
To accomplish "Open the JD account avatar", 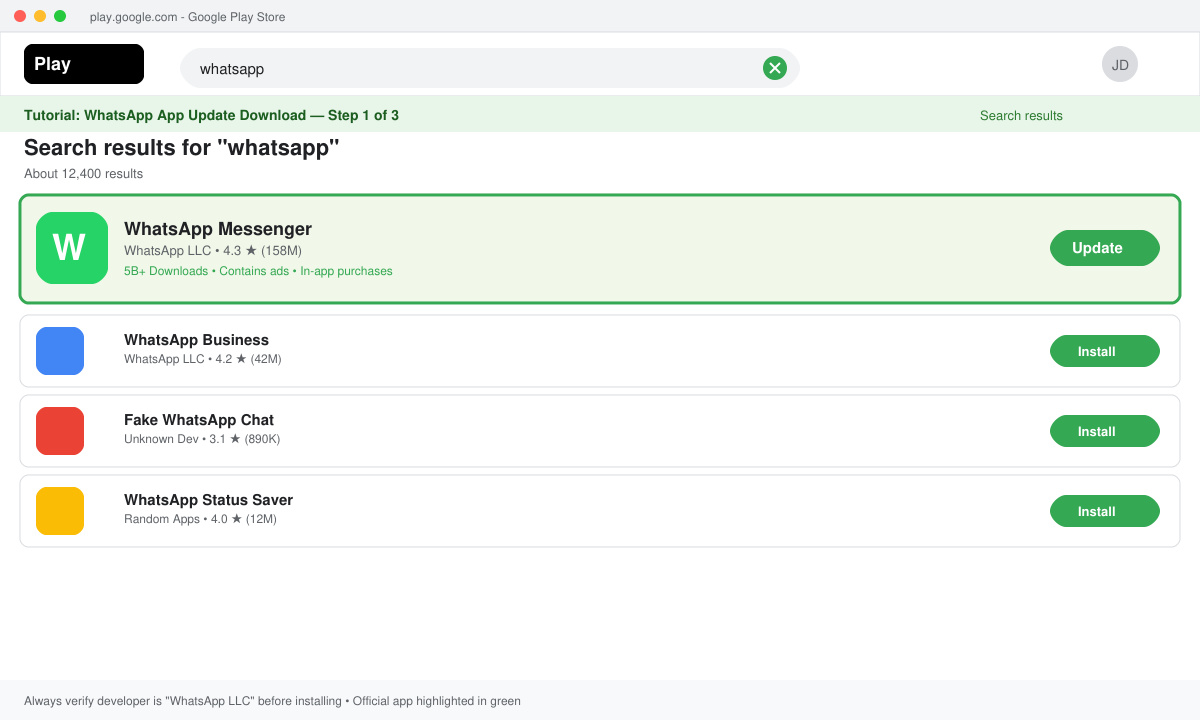I will (1120, 64).
